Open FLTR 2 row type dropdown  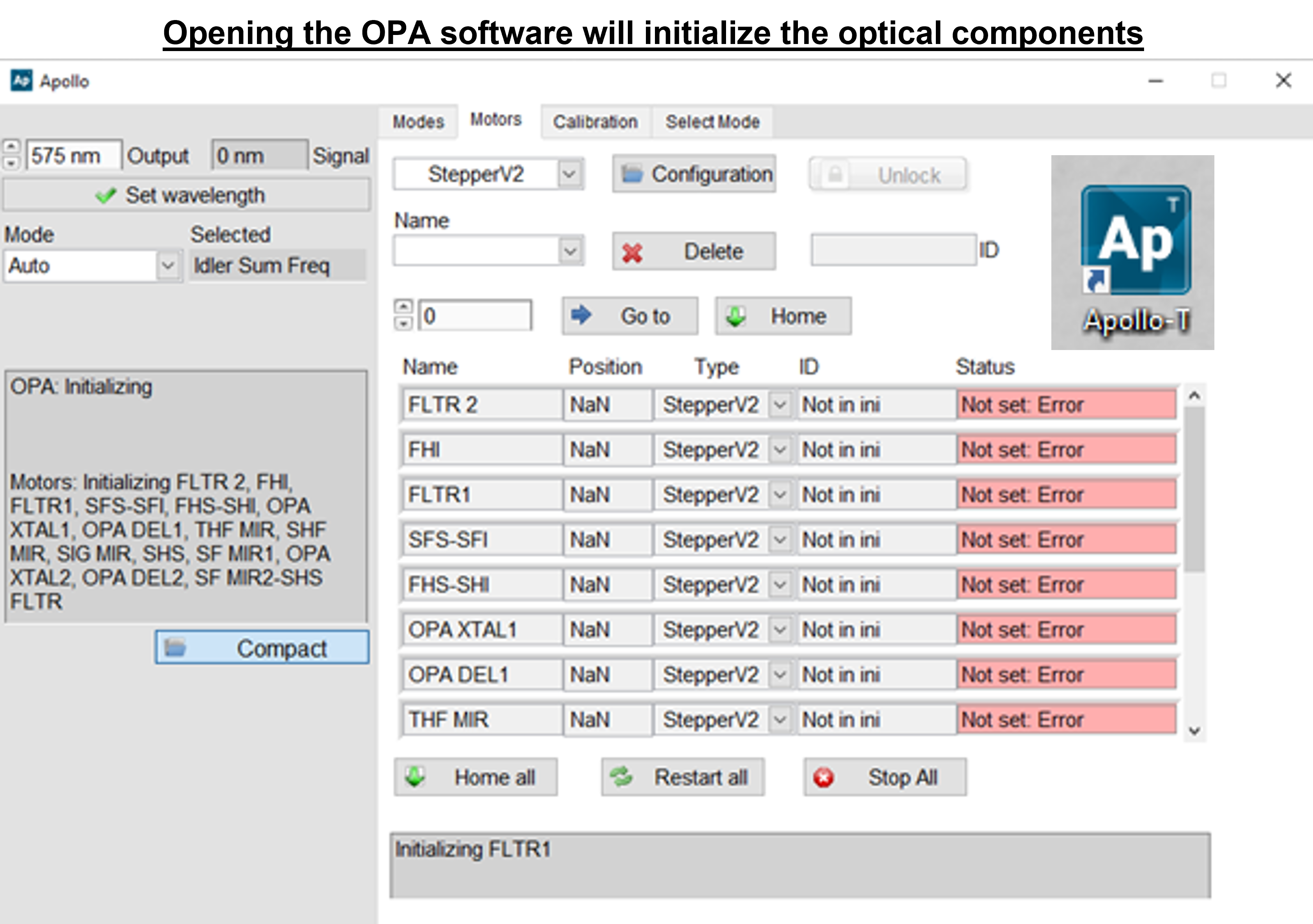(779, 405)
